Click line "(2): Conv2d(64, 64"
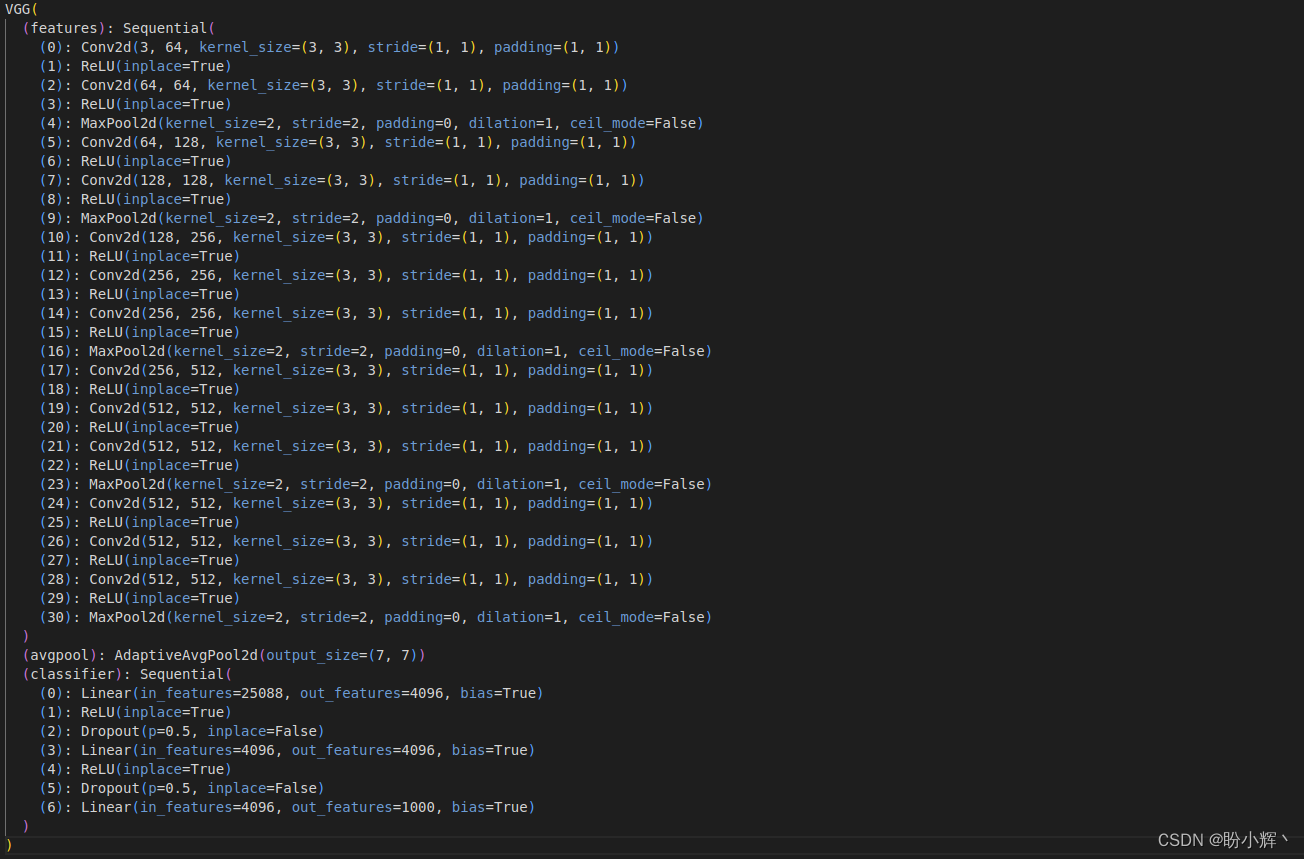This screenshot has height=859, width=1304. (334, 85)
